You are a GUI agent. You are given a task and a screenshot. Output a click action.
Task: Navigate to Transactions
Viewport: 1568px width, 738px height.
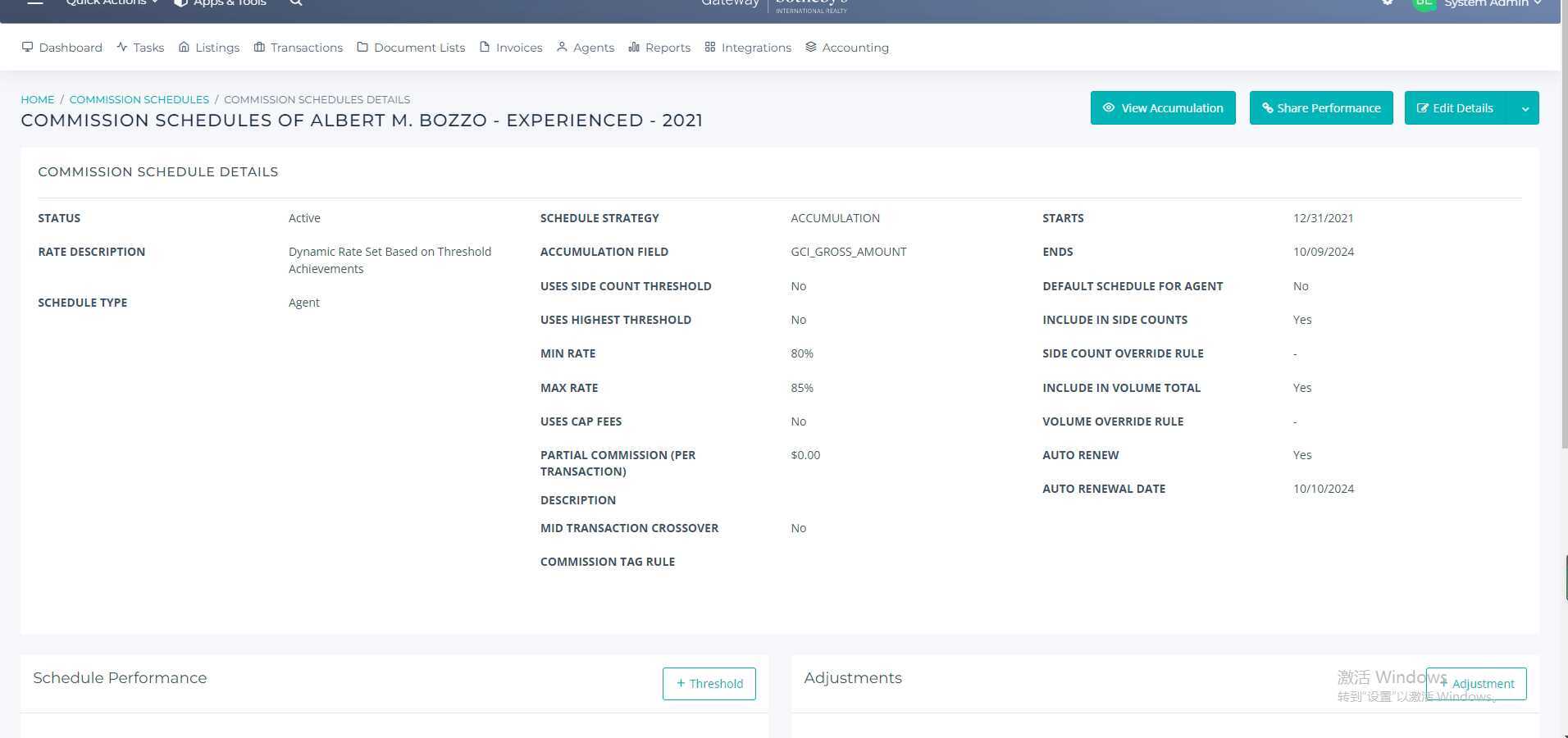click(299, 48)
